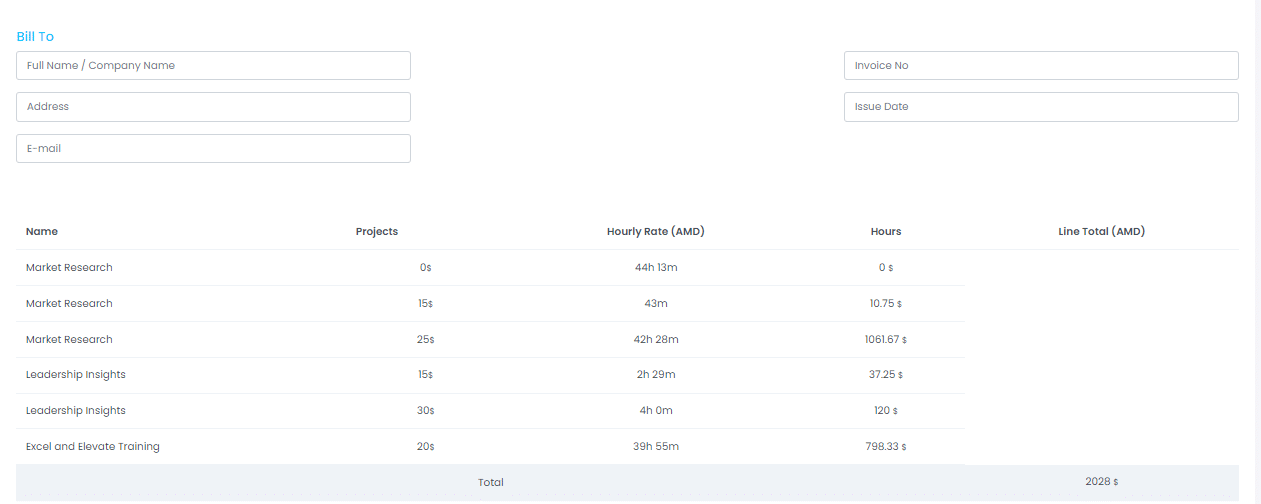The width and height of the screenshot is (1261, 504).
Task: Click the E-mail input field
Action: 213,148
